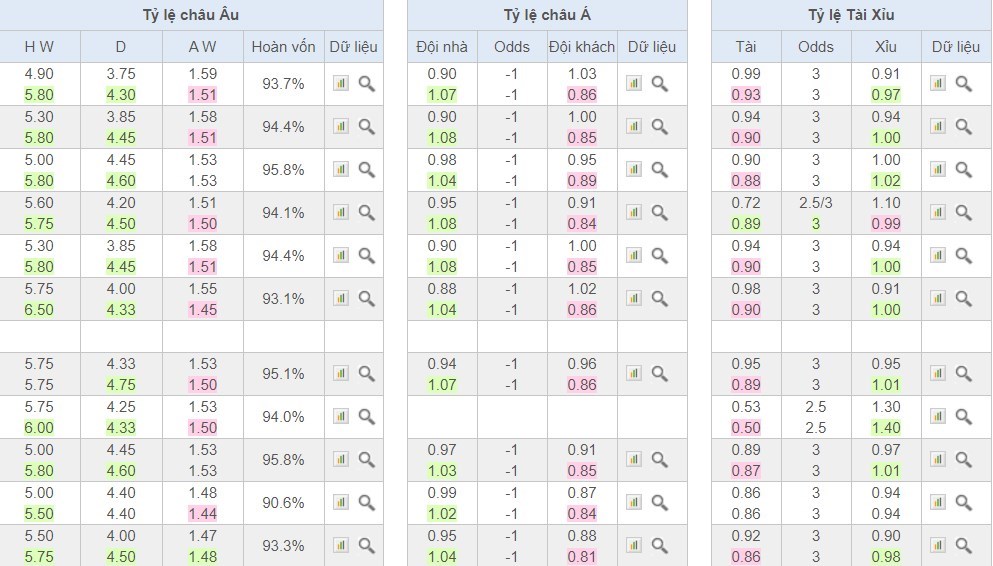This screenshot has height=566, width=993.
Task: Open chart icon in Asian row 0.94 / 0.96
Action: pyautogui.click(x=634, y=373)
